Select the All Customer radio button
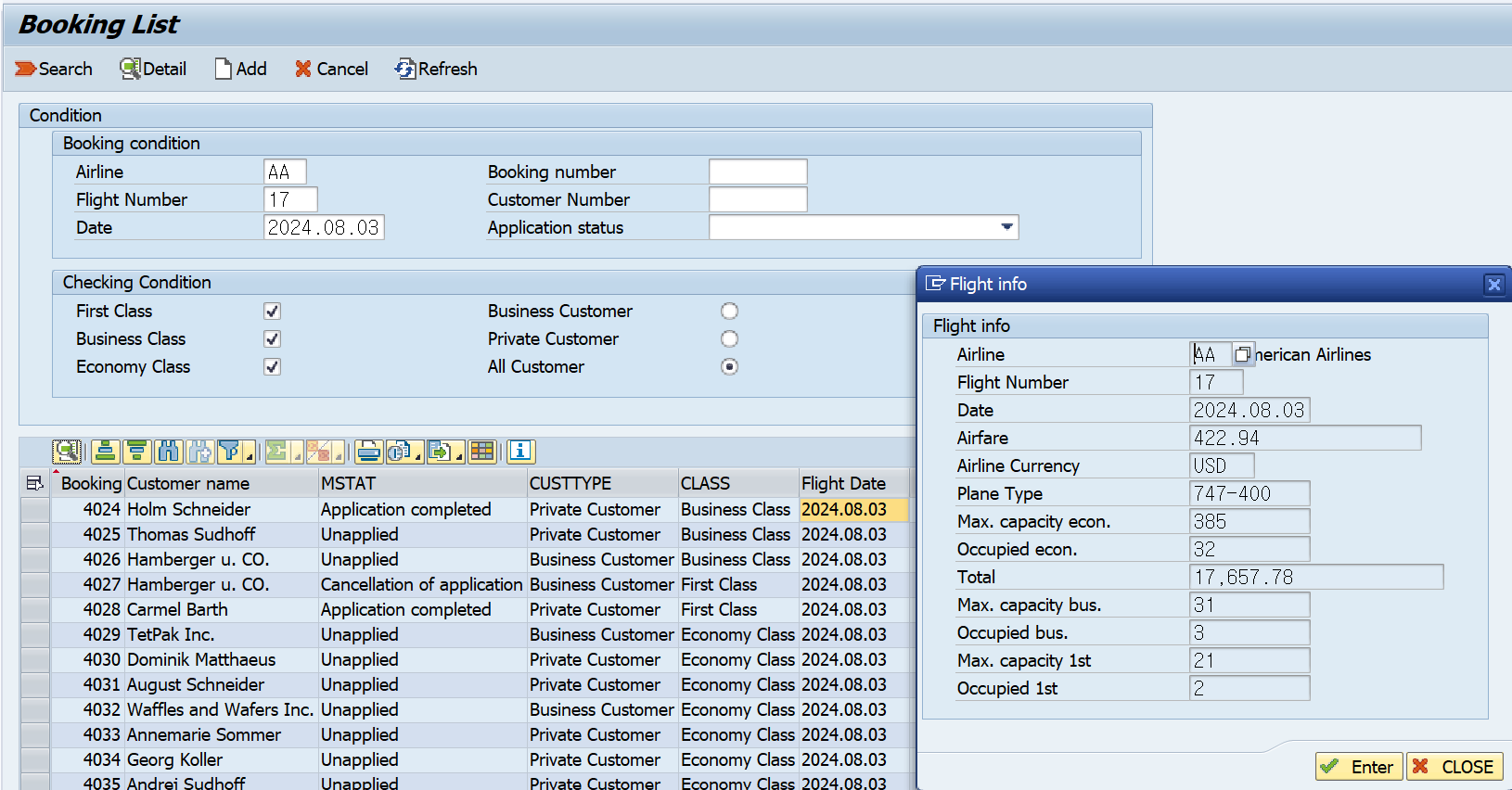1512x790 pixels. (x=730, y=367)
